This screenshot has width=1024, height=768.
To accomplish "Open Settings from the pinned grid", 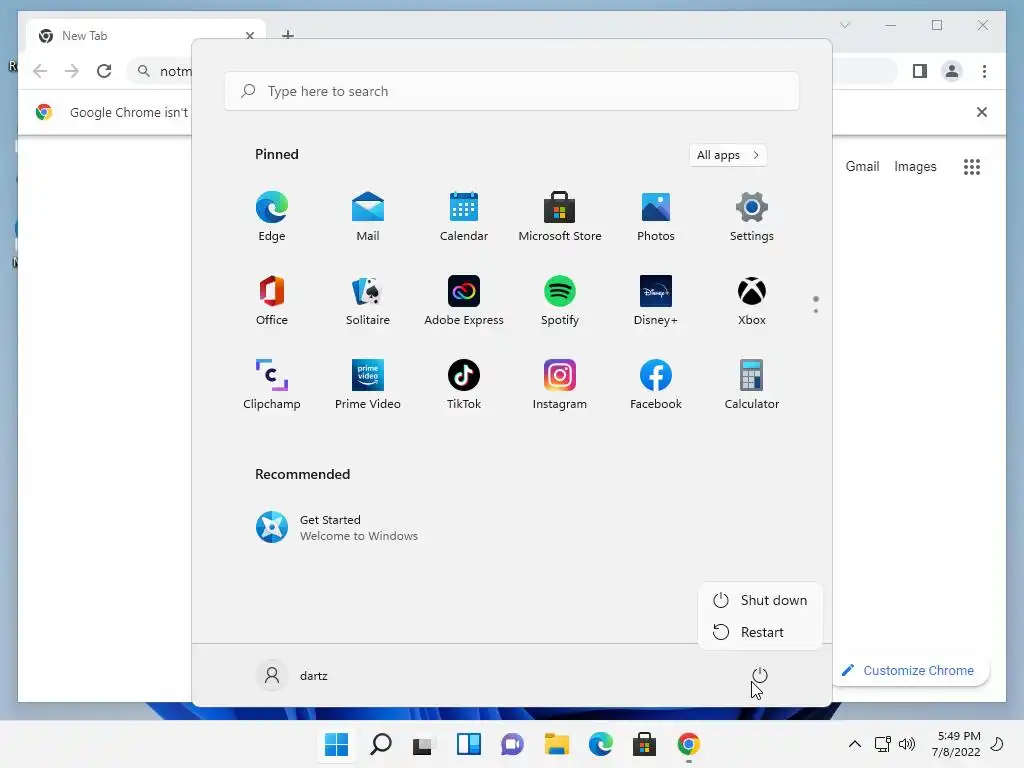I will click(x=752, y=217).
